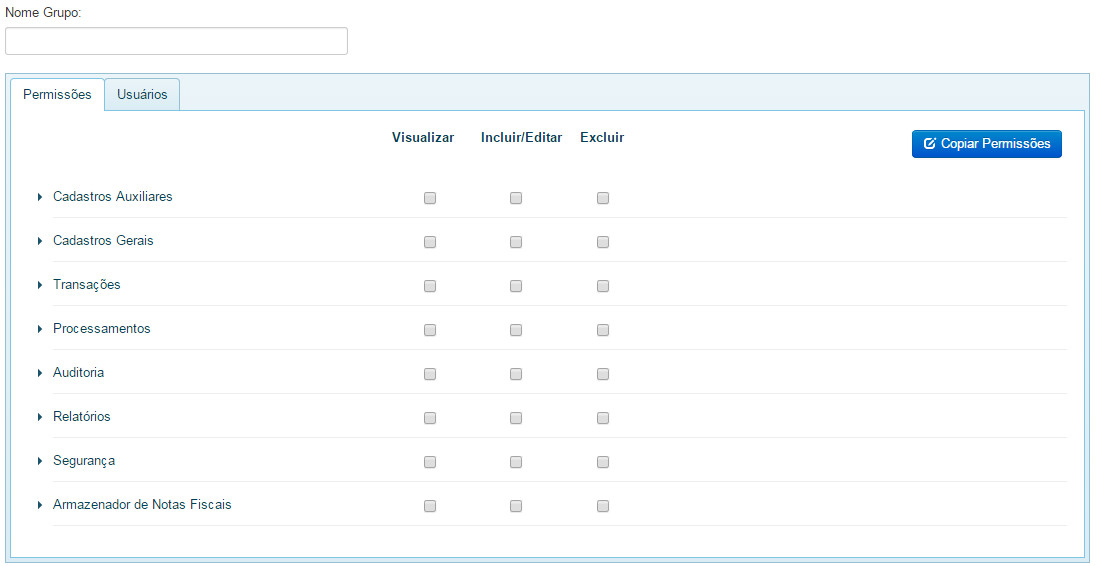The width and height of the screenshot is (1097, 566).
Task: Check Excluir for Armazenador de Notas Fiscais
Action: [603, 506]
